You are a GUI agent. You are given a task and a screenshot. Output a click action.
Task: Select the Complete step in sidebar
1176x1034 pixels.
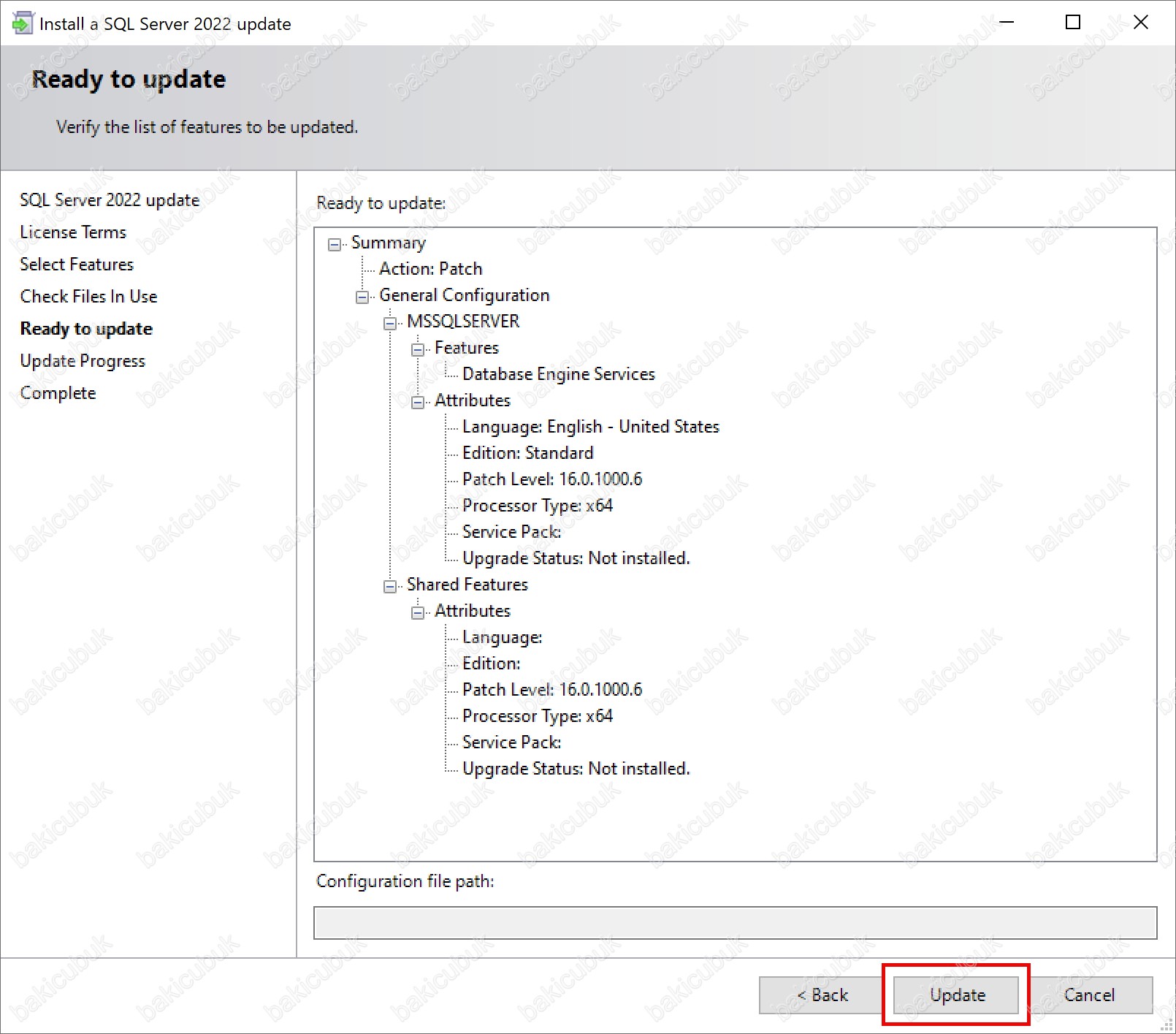(x=58, y=393)
